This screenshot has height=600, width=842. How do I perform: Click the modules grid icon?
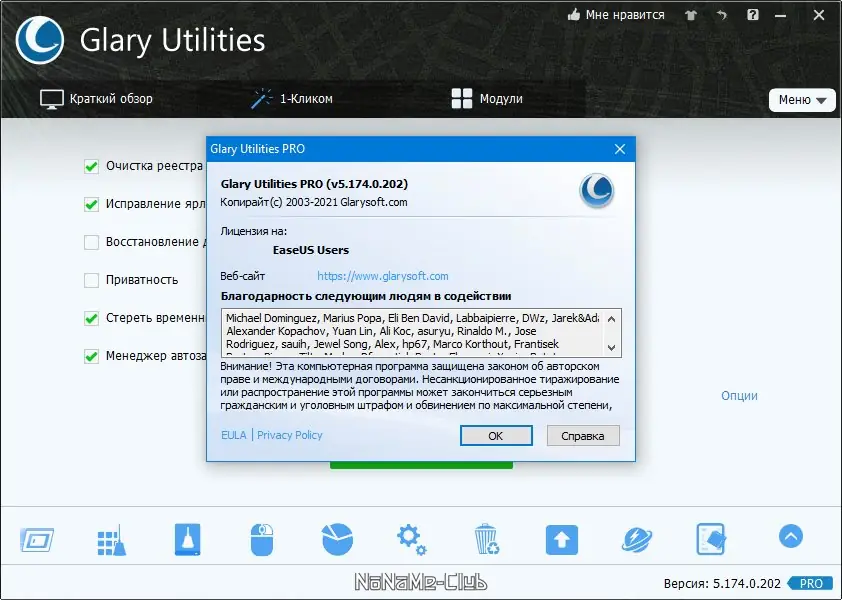point(462,99)
